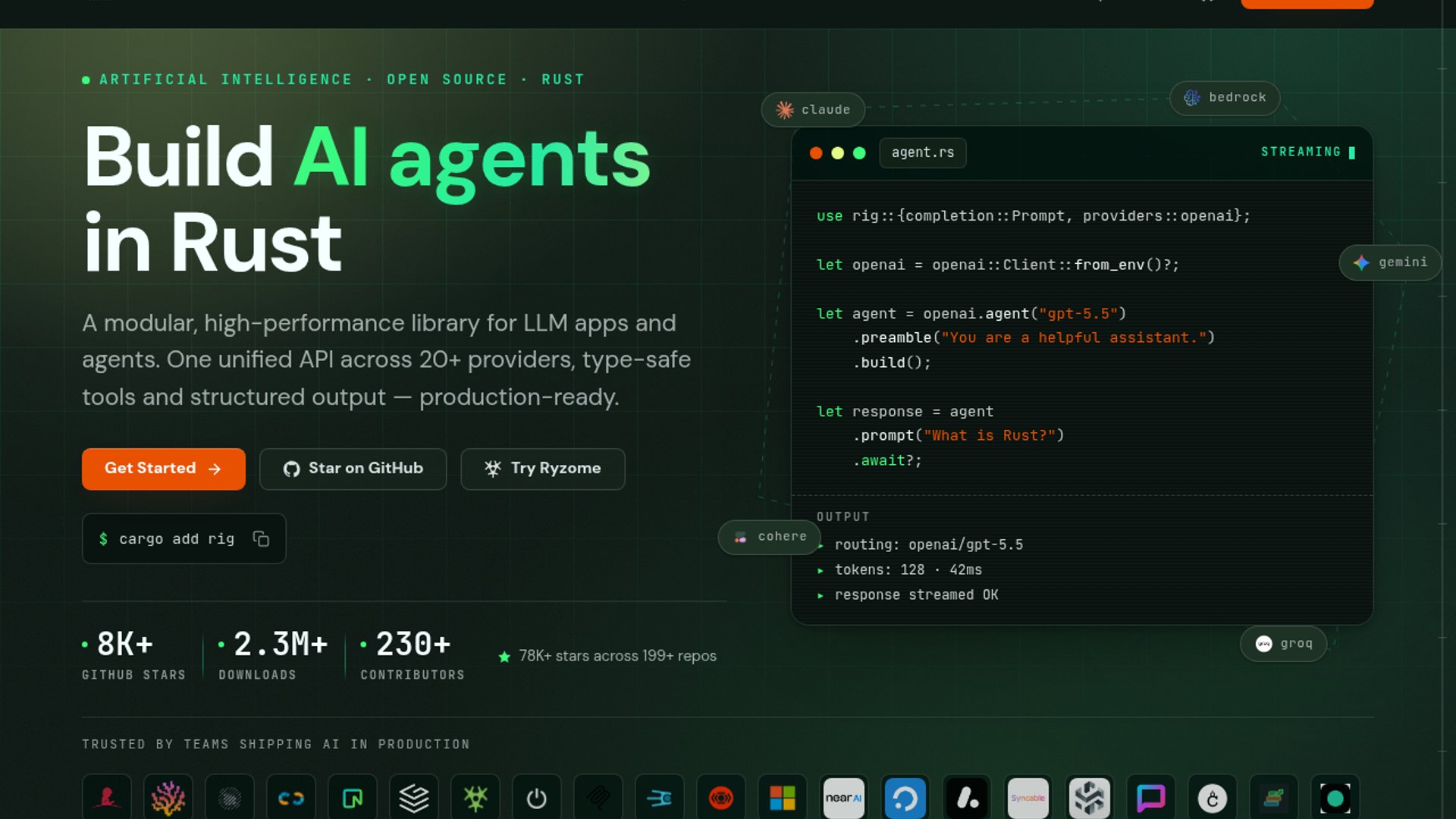Viewport: 1456px width, 819px height.
Task: Open the Try Ryzome button
Action: tap(543, 469)
